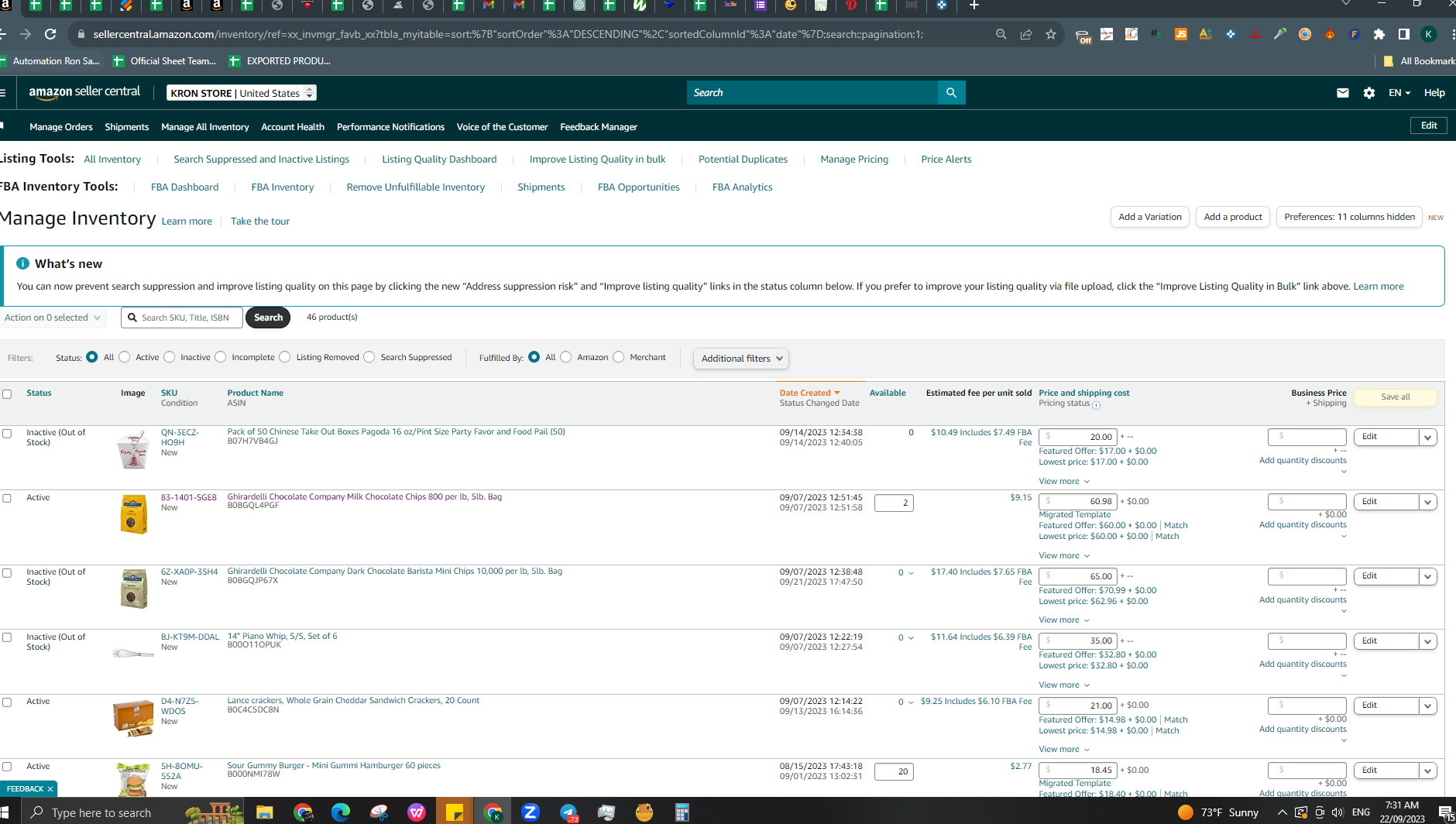Screen dimensions: 1456x824
Task: Open Zoom from the taskbar
Action: click(x=531, y=812)
